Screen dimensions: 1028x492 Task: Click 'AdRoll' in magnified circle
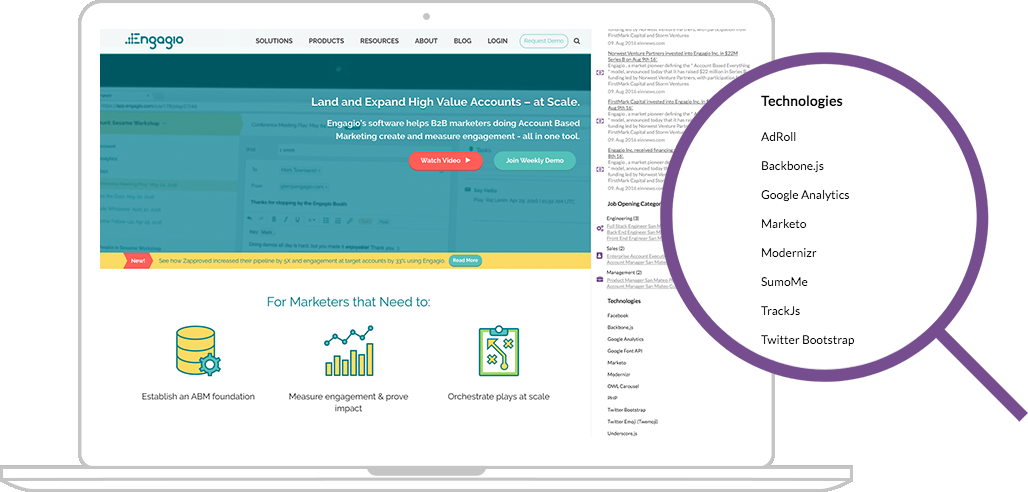pyautogui.click(x=778, y=137)
